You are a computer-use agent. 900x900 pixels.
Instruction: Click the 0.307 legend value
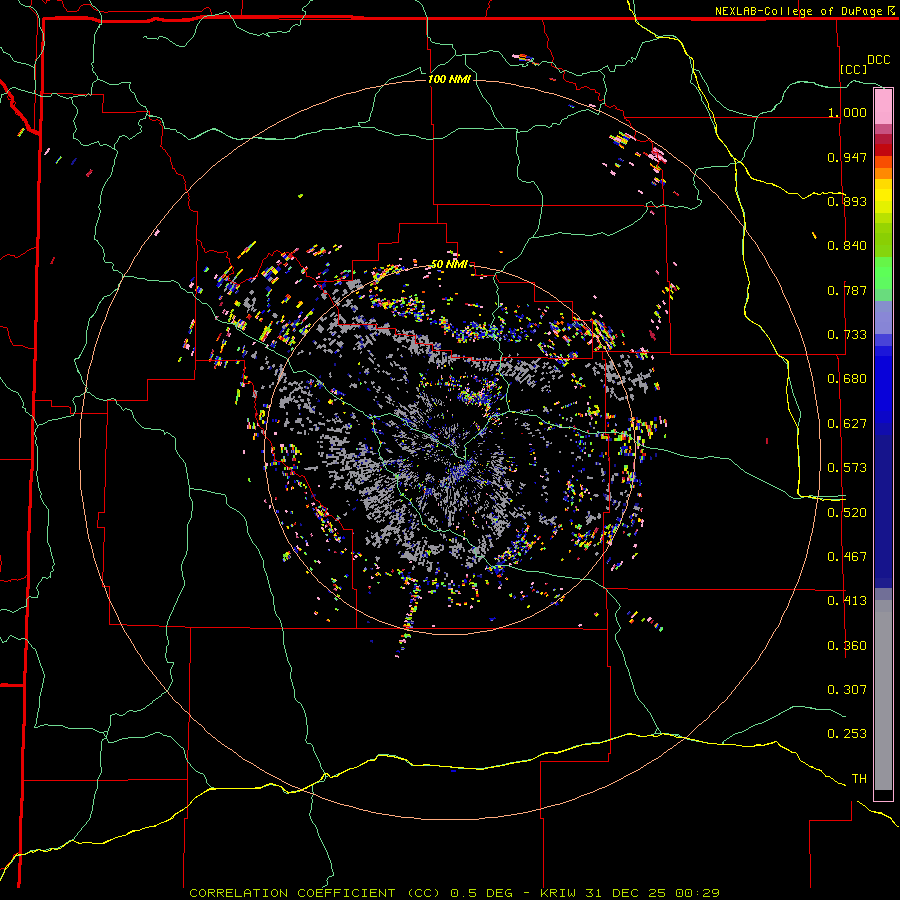(847, 690)
